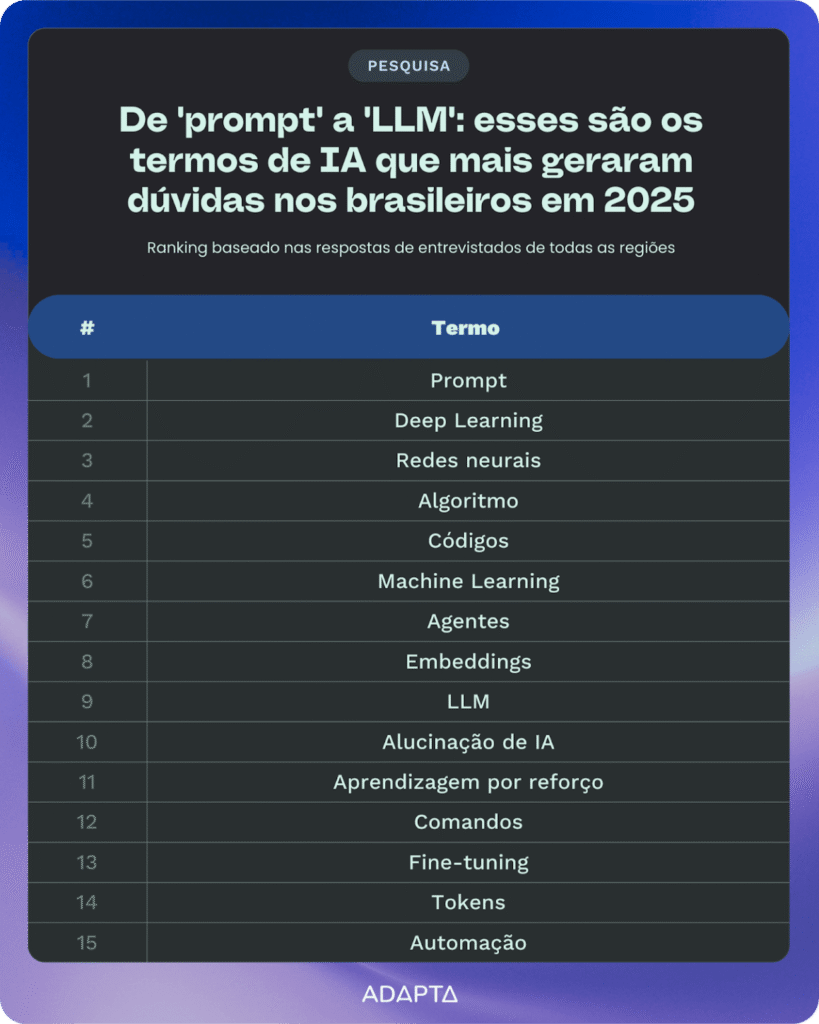Click the infographic headline about AI terms

coord(410,160)
